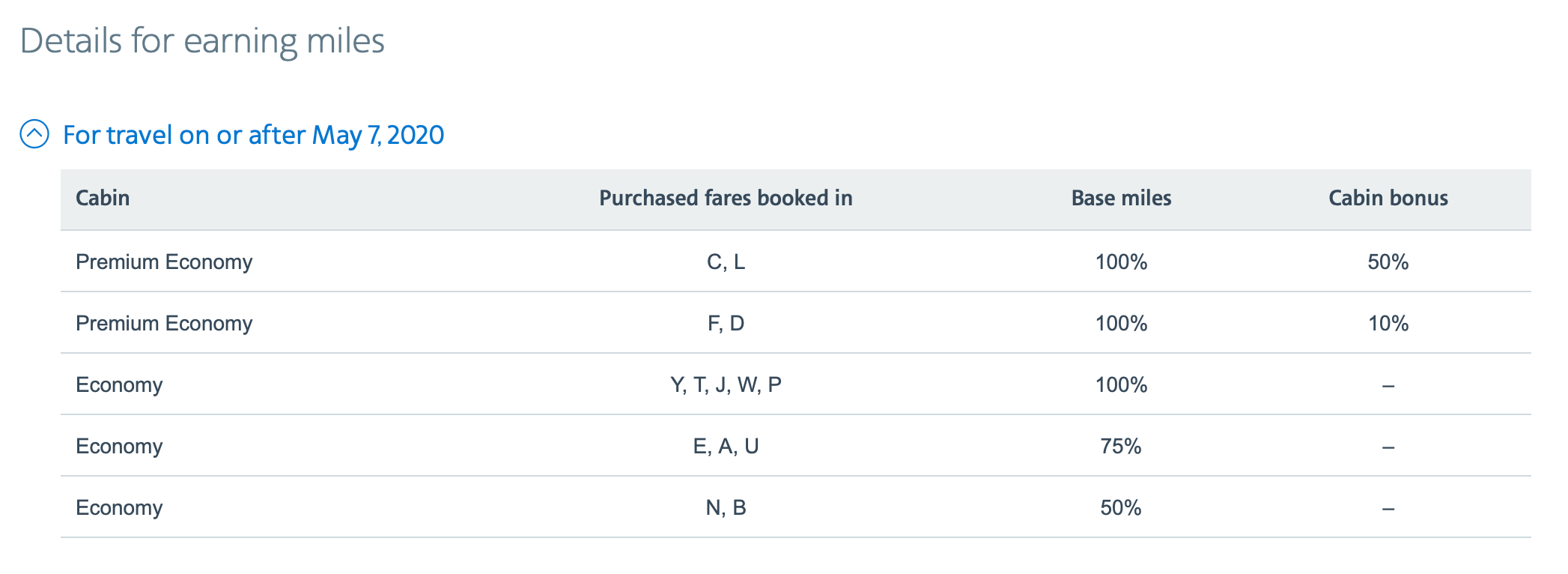Click the 'Cabin bonus' column header
This screenshot has height=574, width=1568.
click(1387, 198)
